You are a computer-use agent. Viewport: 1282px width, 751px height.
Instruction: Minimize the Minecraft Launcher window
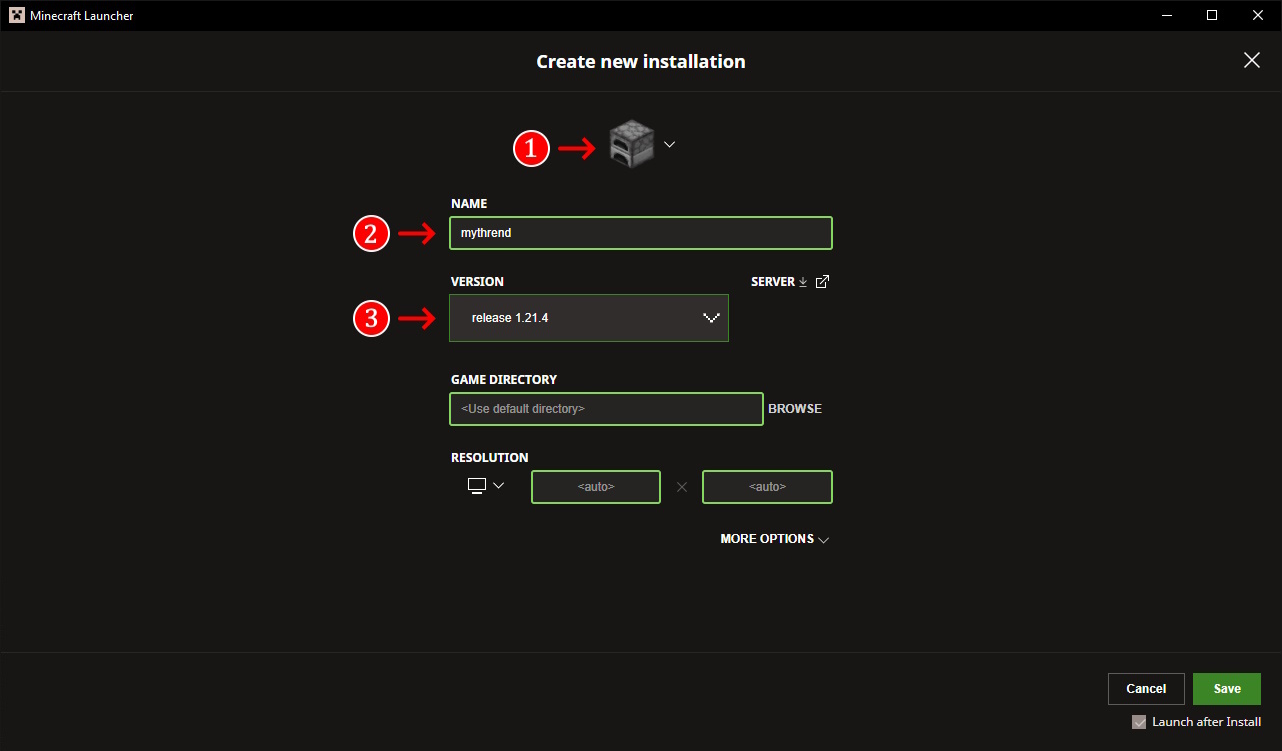tap(1166, 15)
